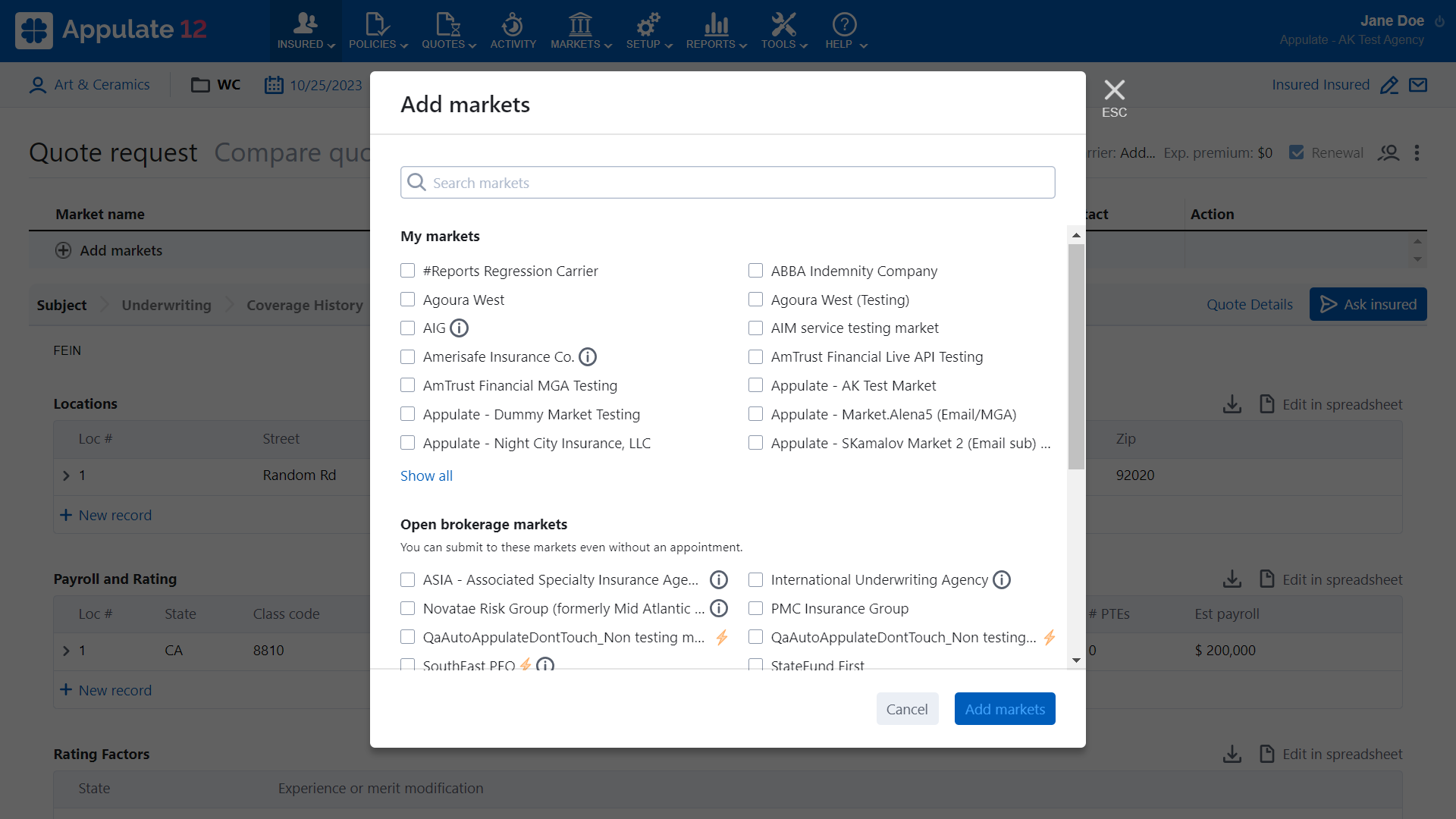Screen dimensions: 1456x819
Task: Click the search magnifier icon in dialog
Action: (416, 183)
